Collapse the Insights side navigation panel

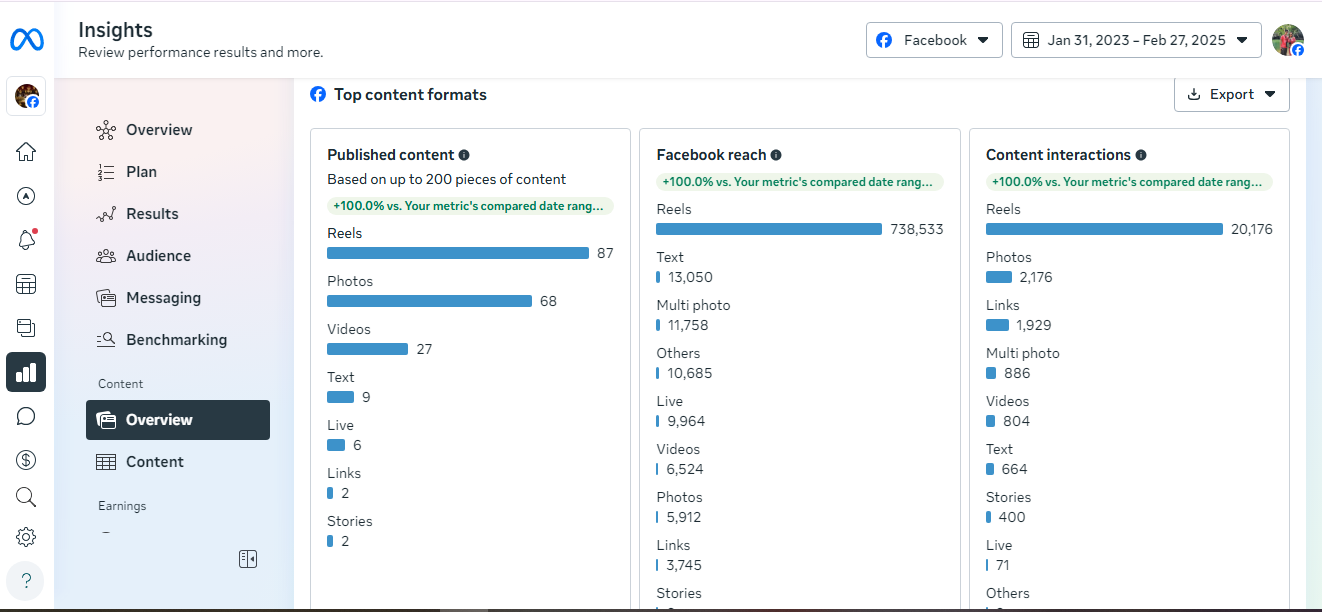click(248, 559)
